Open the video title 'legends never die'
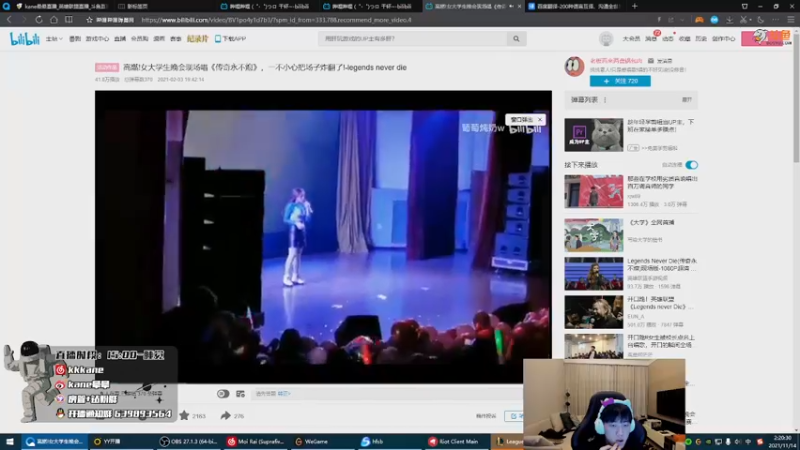This screenshot has width=800, height=450. click(265, 67)
